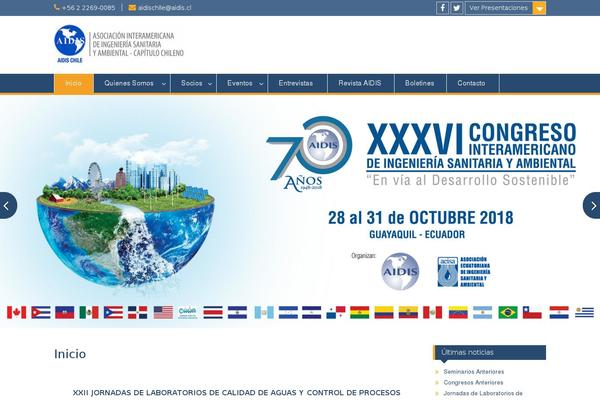The width and height of the screenshot is (600, 400).
Task: Open the Facebook page icon
Action: click(x=442, y=8)
